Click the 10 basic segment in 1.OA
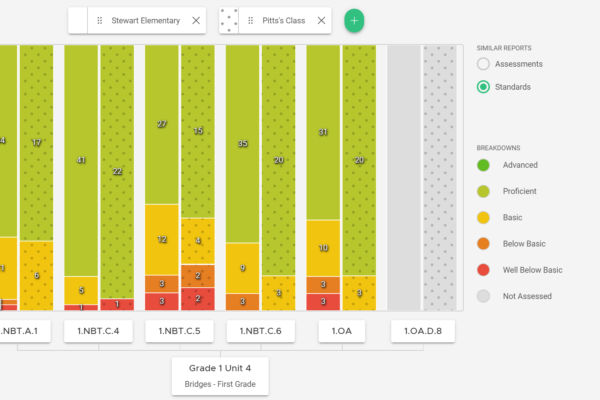 point(323,248)
